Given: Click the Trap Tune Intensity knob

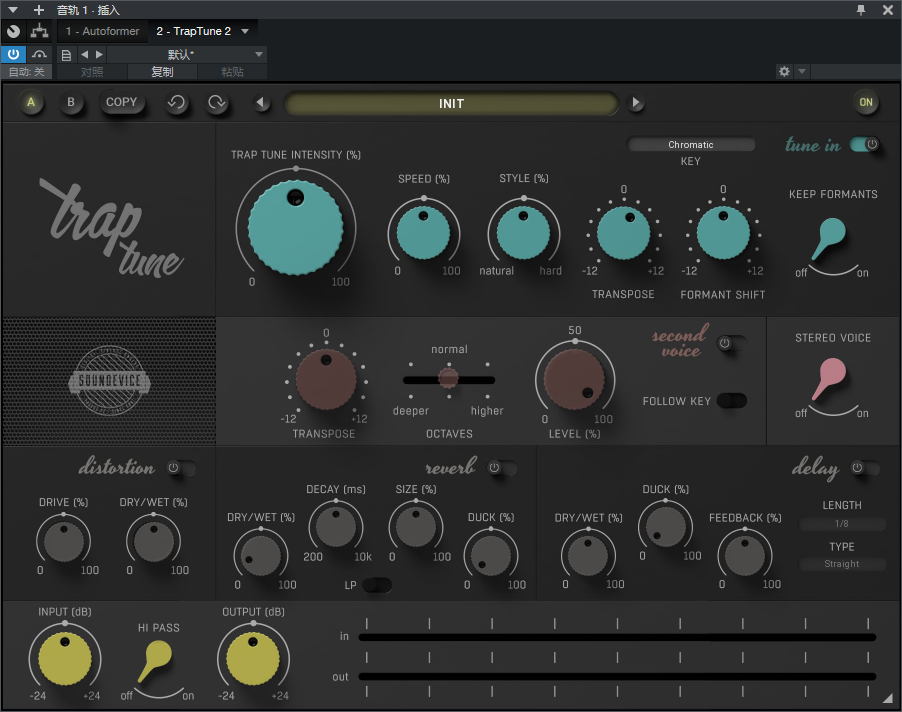Looking at the screenshot, I should pyautogui.click(x=296, y=227).
